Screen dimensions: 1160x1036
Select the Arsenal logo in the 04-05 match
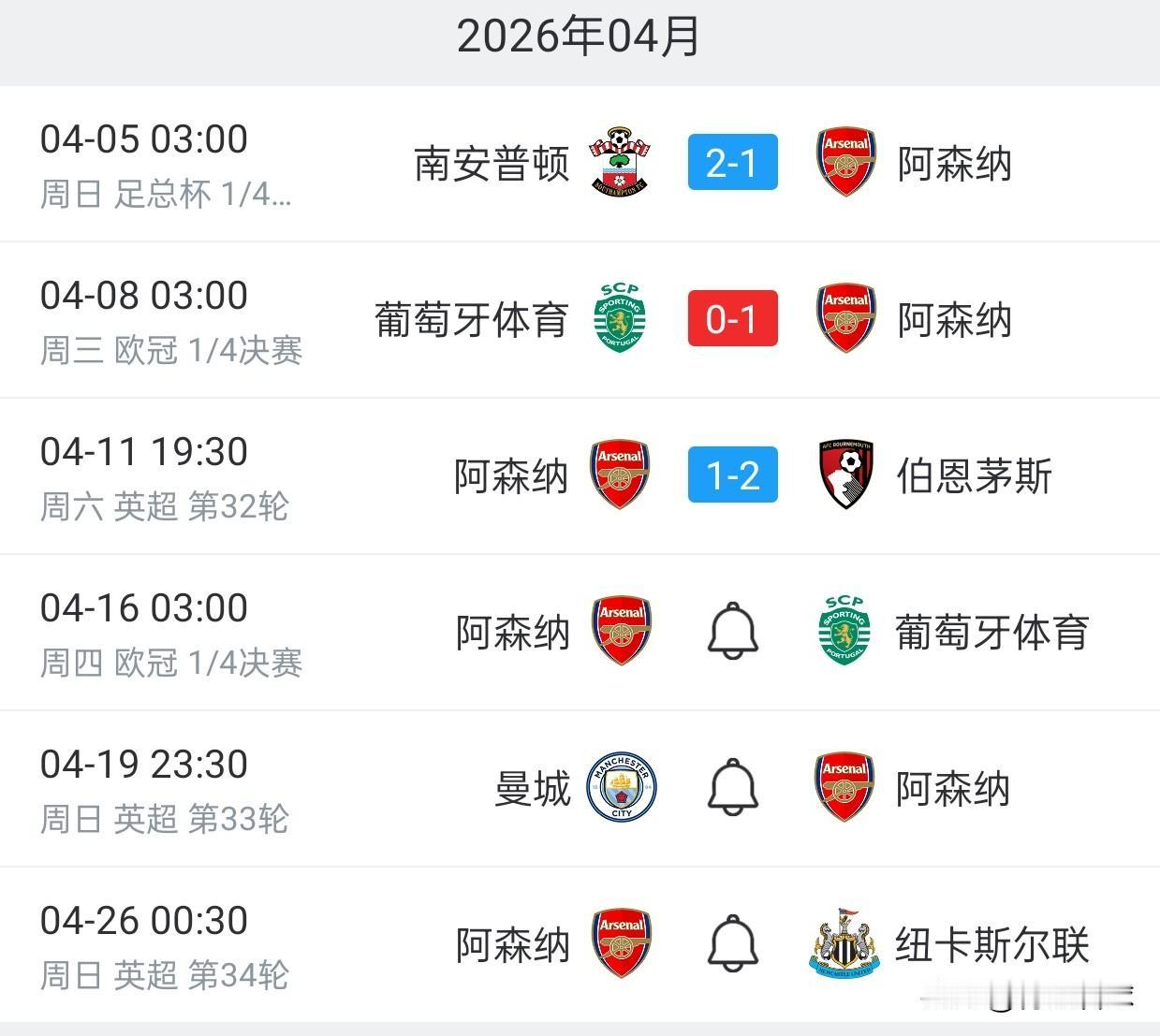tap(844, 162)
